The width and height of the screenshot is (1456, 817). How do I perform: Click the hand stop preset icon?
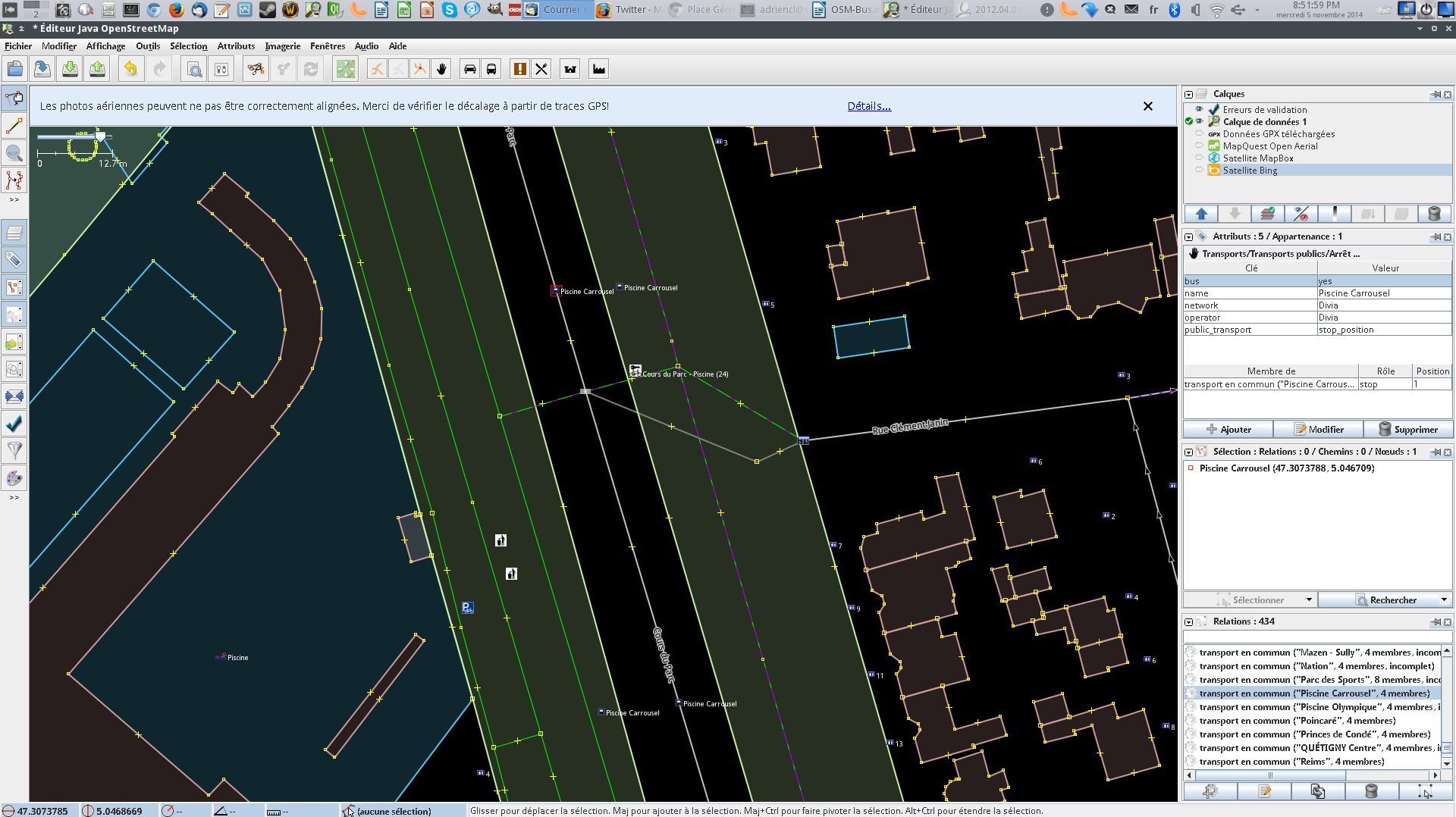click(441, 69)
